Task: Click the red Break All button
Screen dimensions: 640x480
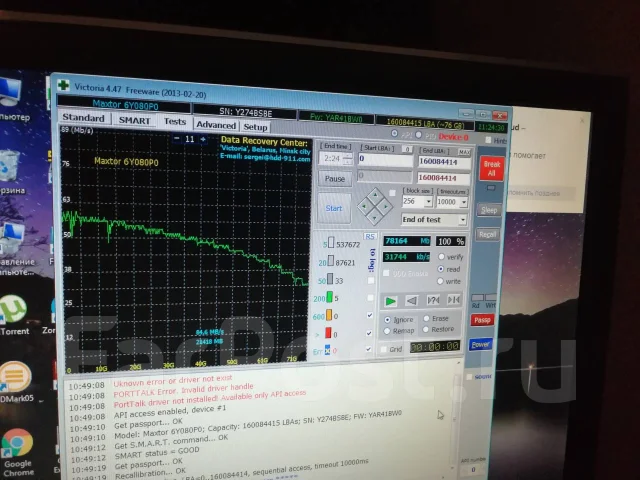Action: coord(492,169)
